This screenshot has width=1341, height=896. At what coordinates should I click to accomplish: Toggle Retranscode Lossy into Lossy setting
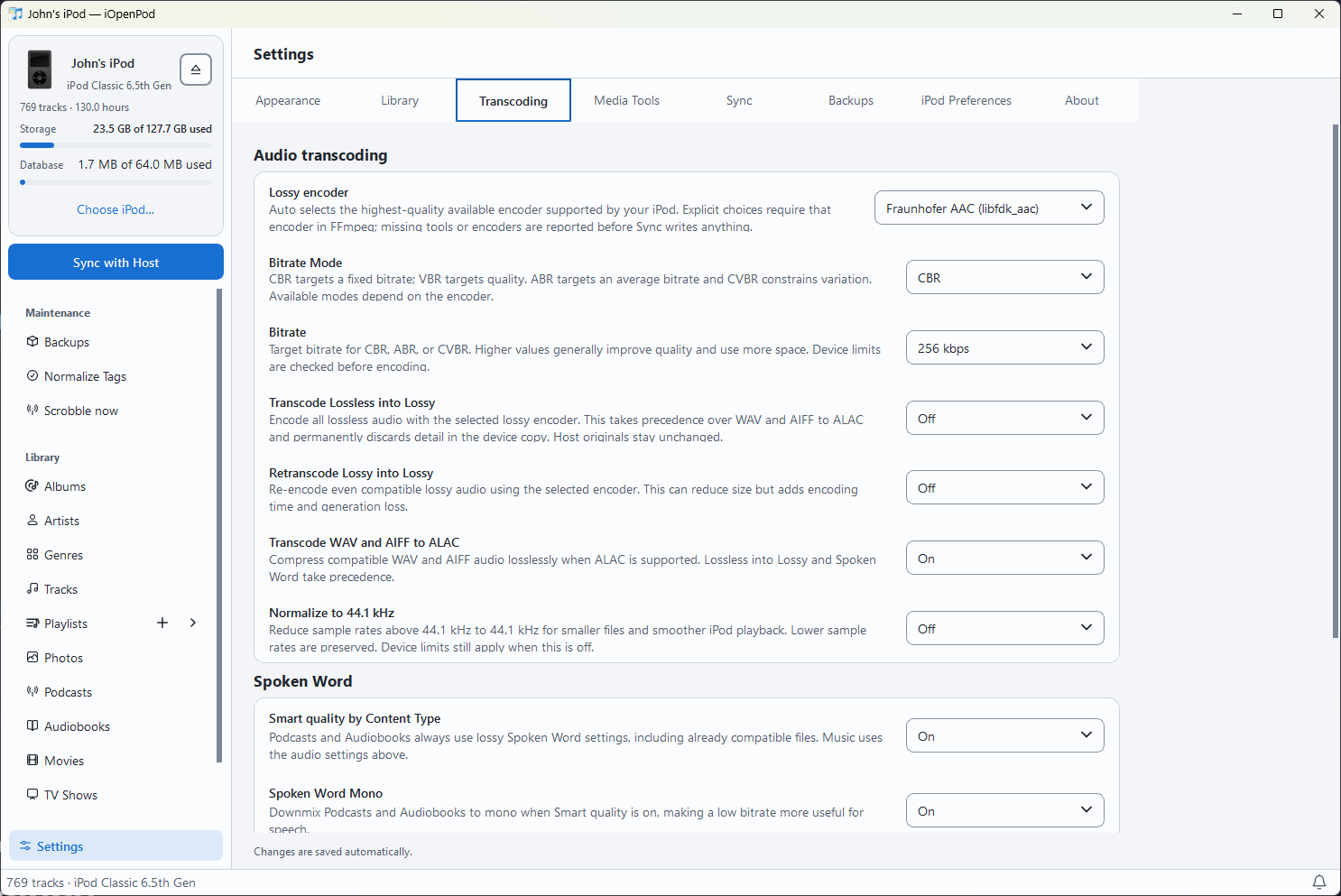coord(1004,487)
